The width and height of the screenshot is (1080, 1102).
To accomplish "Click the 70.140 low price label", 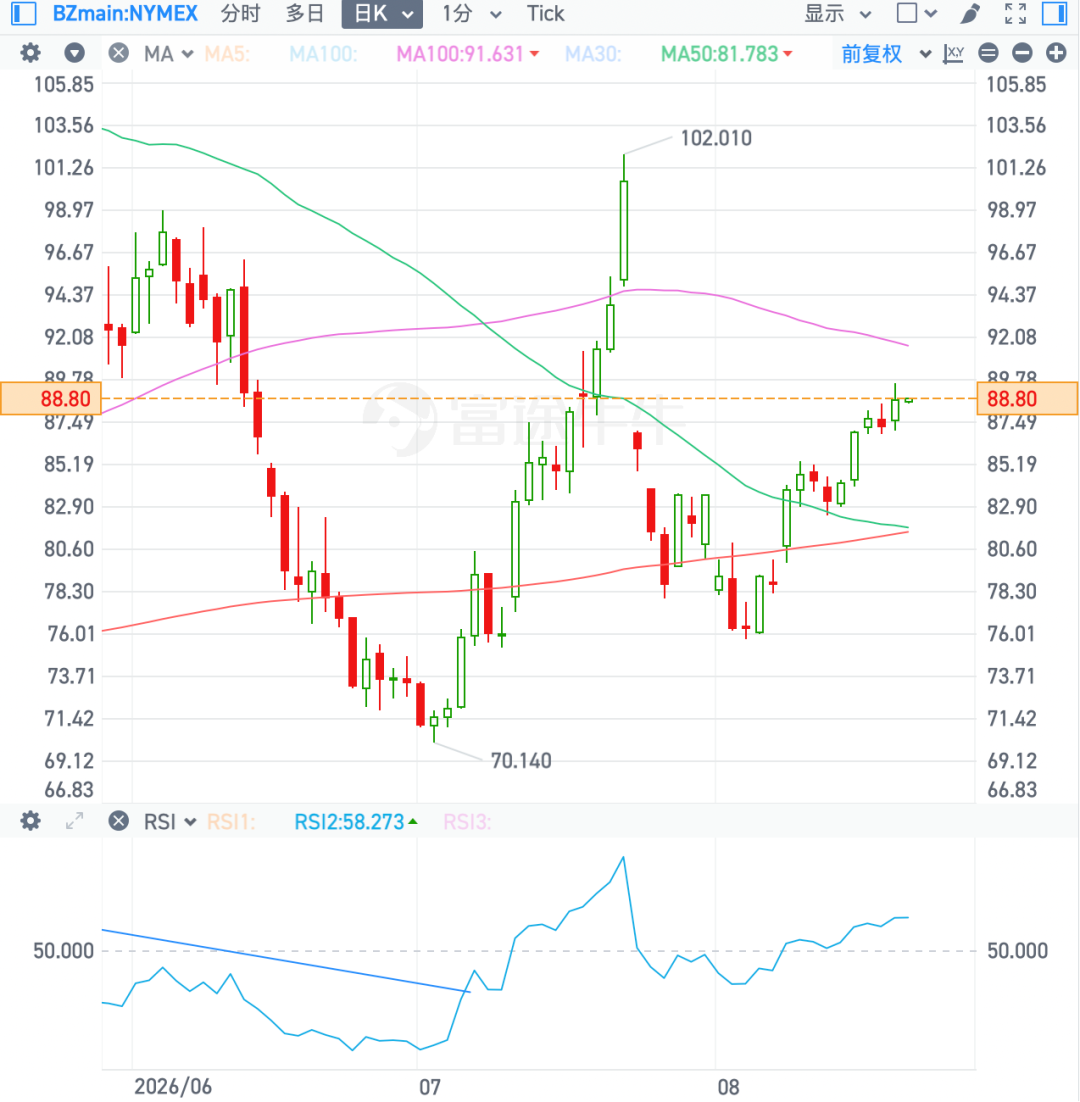I will [521, 760].
